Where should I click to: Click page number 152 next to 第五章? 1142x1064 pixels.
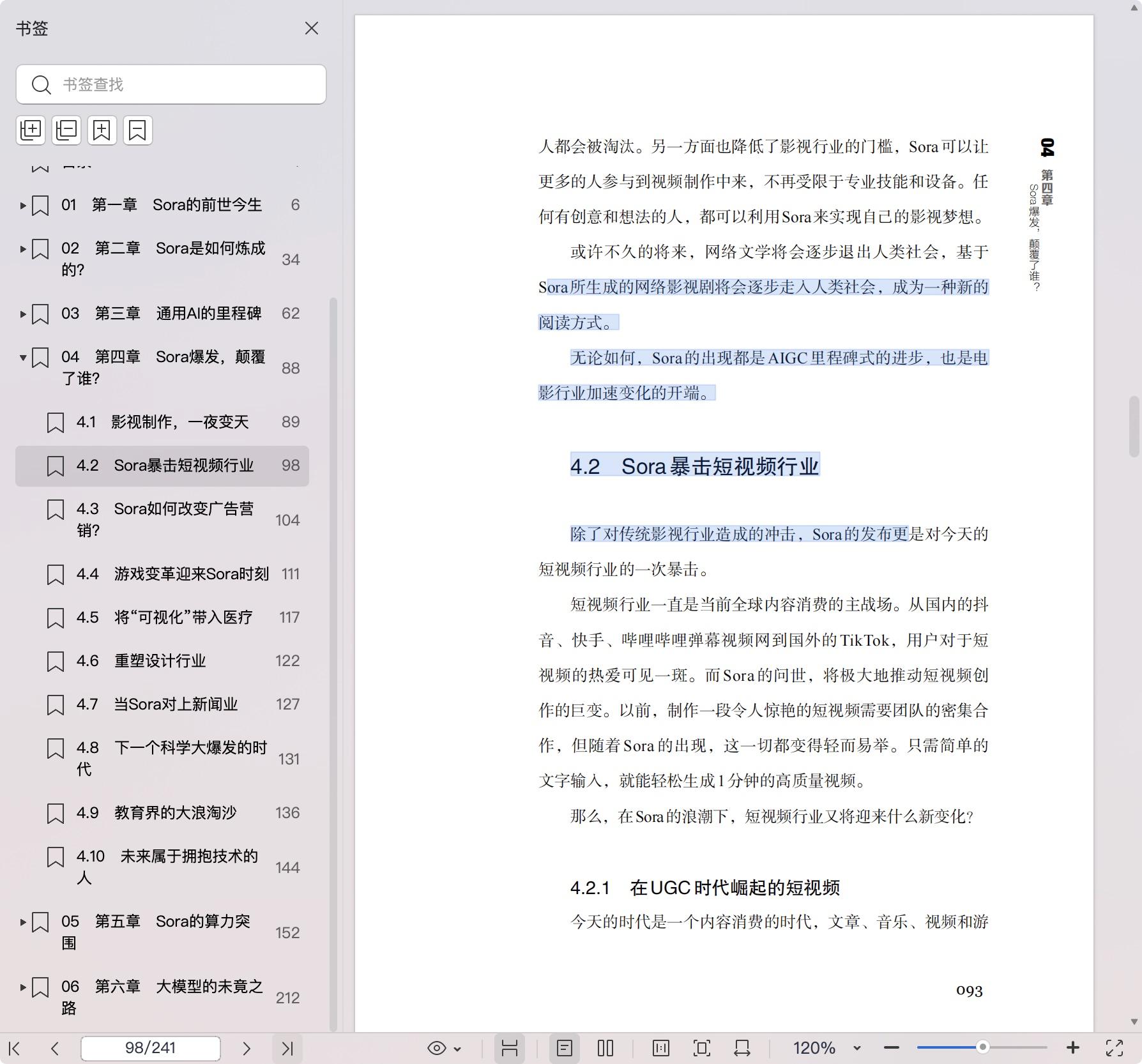click(287, 932)
